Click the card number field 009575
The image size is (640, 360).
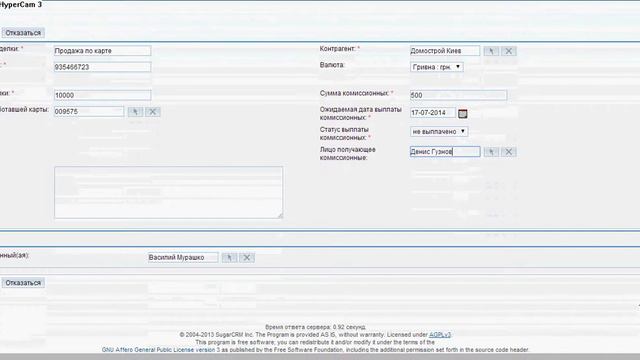pos(89,111)
